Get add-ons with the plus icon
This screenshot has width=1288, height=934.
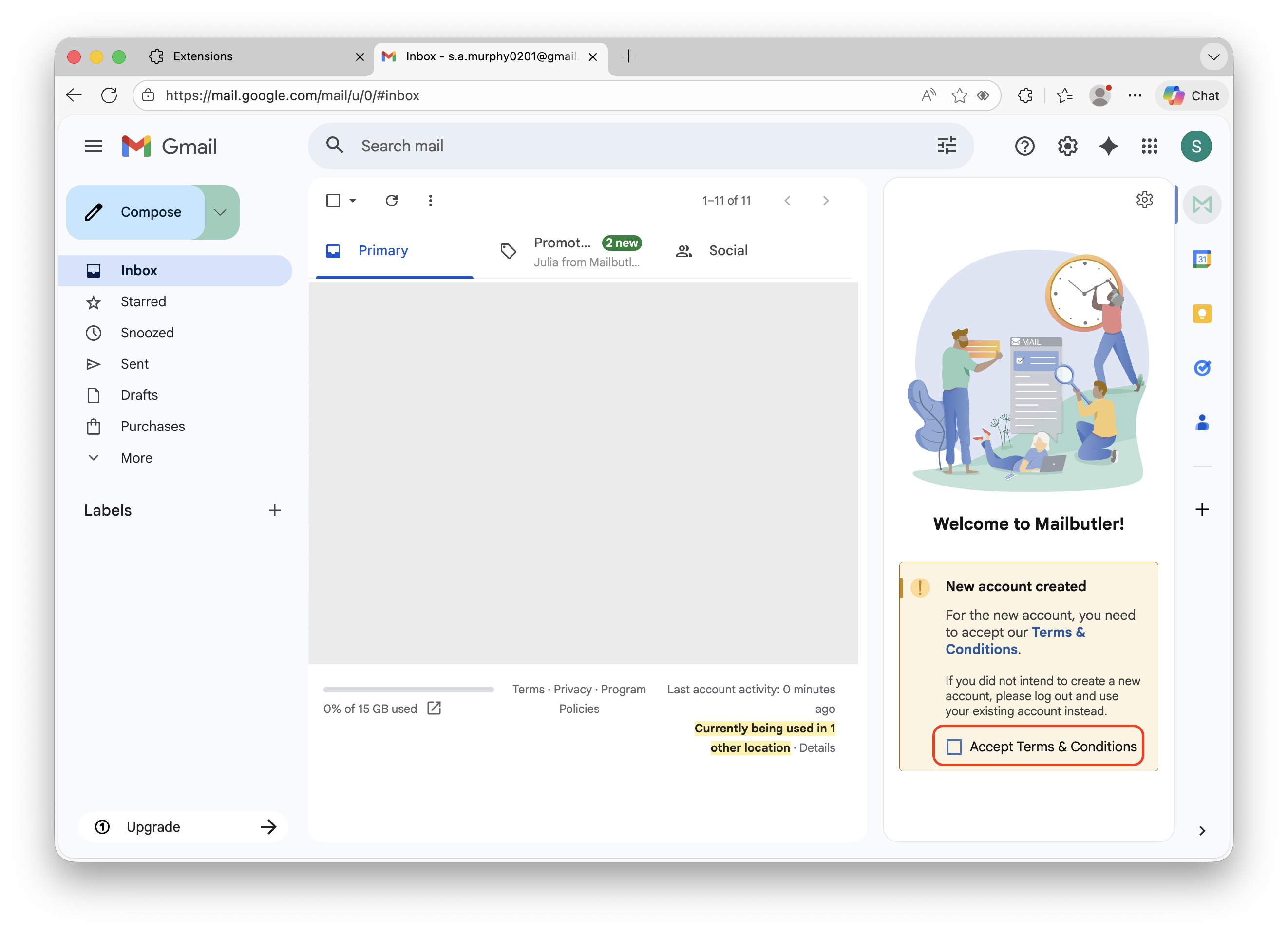coord(1202,509)
